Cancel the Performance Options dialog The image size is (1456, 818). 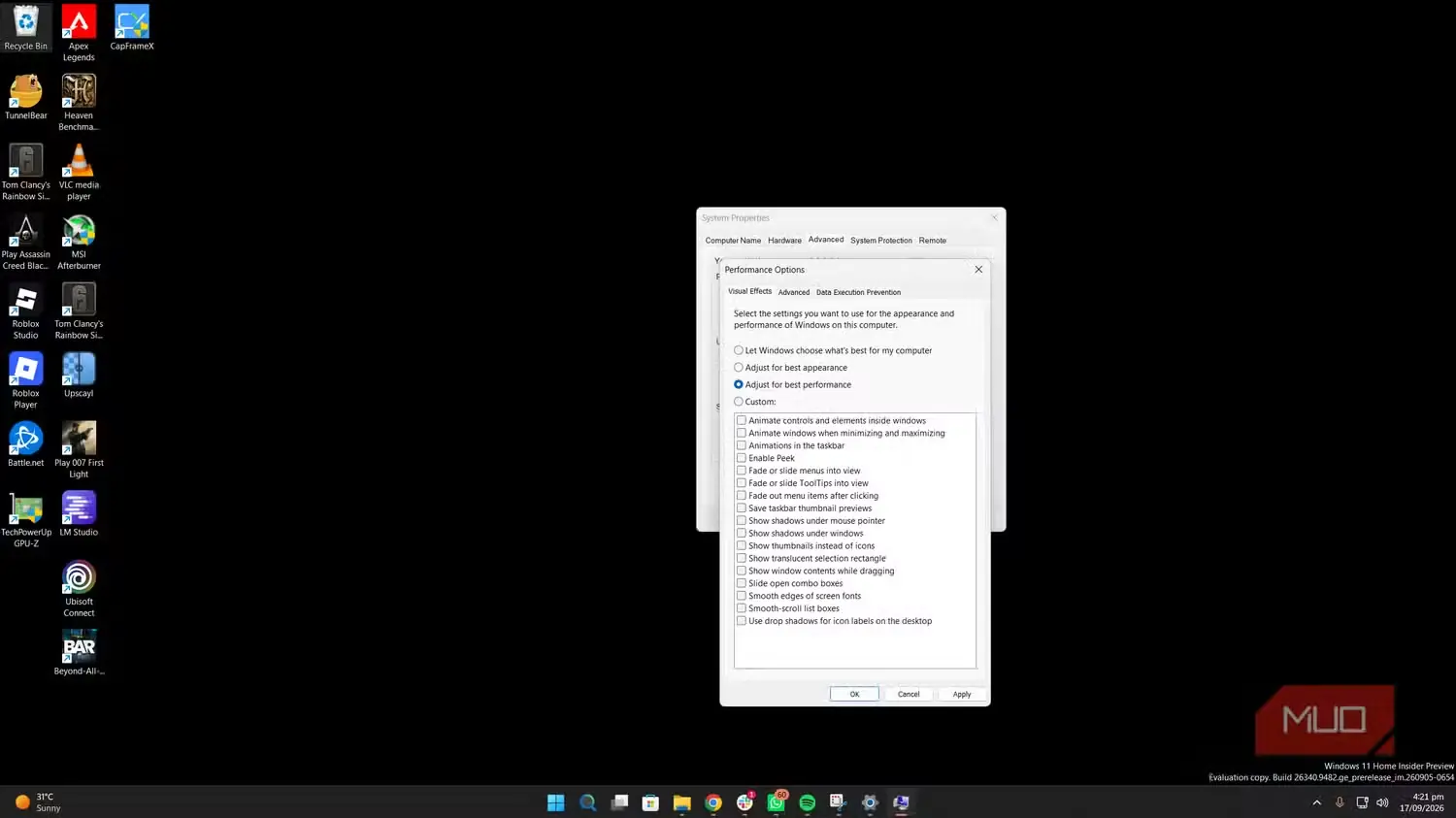[x=909, y=694]
